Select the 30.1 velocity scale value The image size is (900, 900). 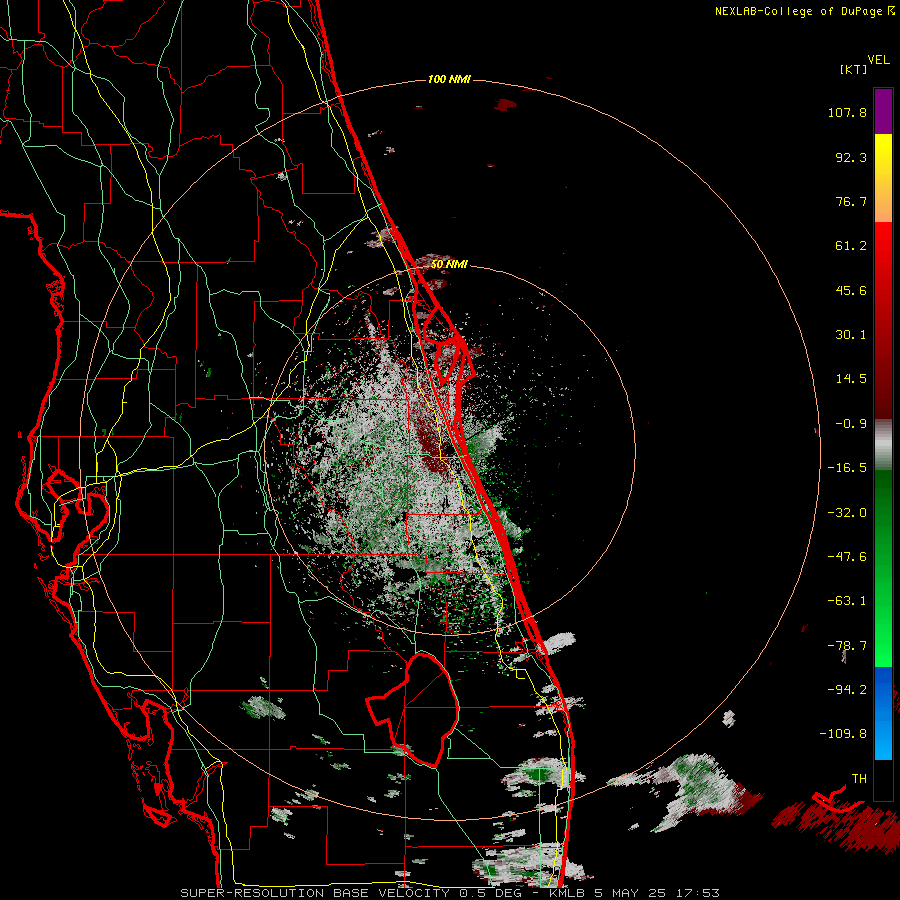click(x=851, y=335)
